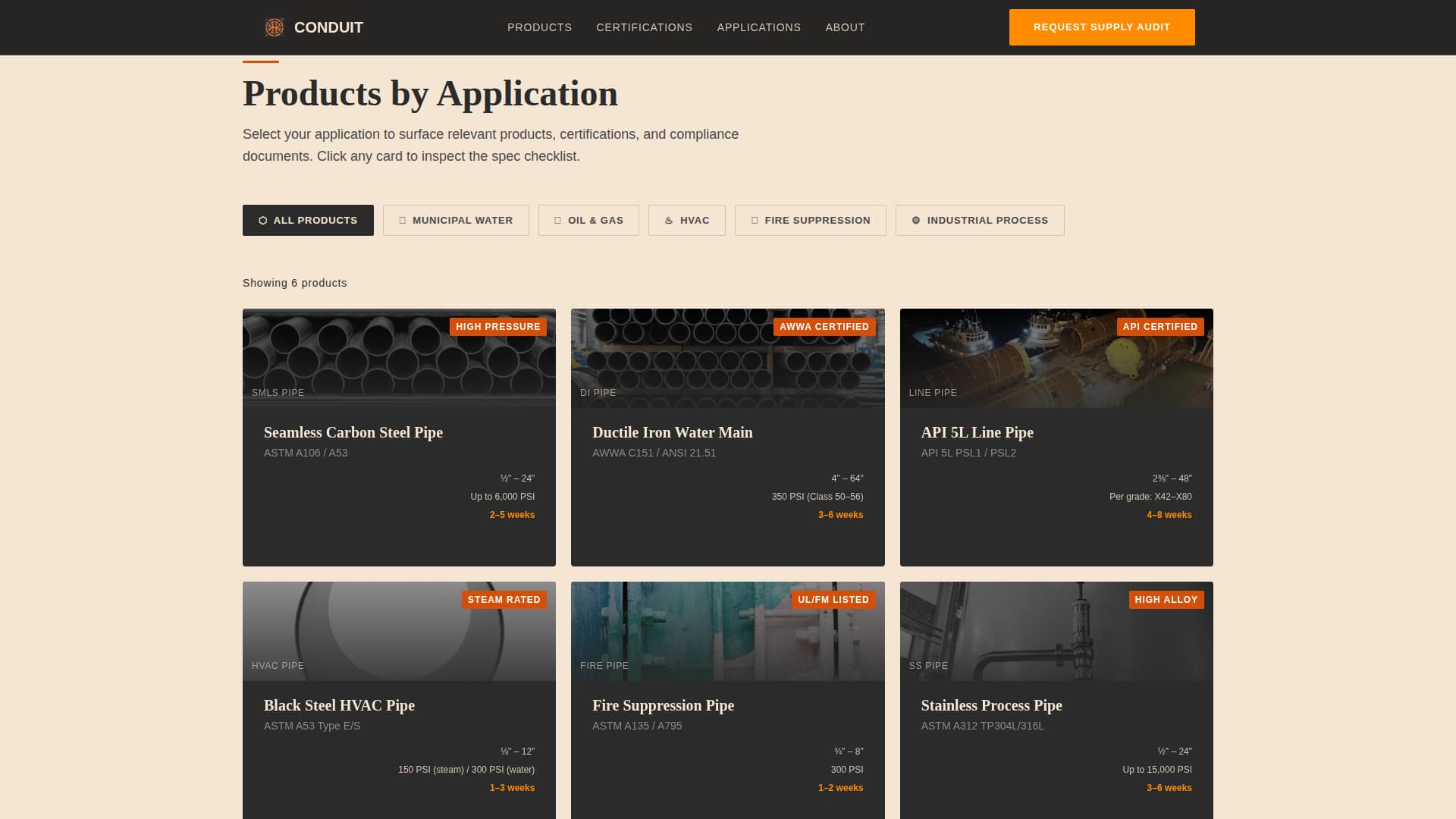This screenshot has height=819, width=1456.
Task: Switch filter to Municipal Water
Action: pyautogui.click(x=456, y=220)
